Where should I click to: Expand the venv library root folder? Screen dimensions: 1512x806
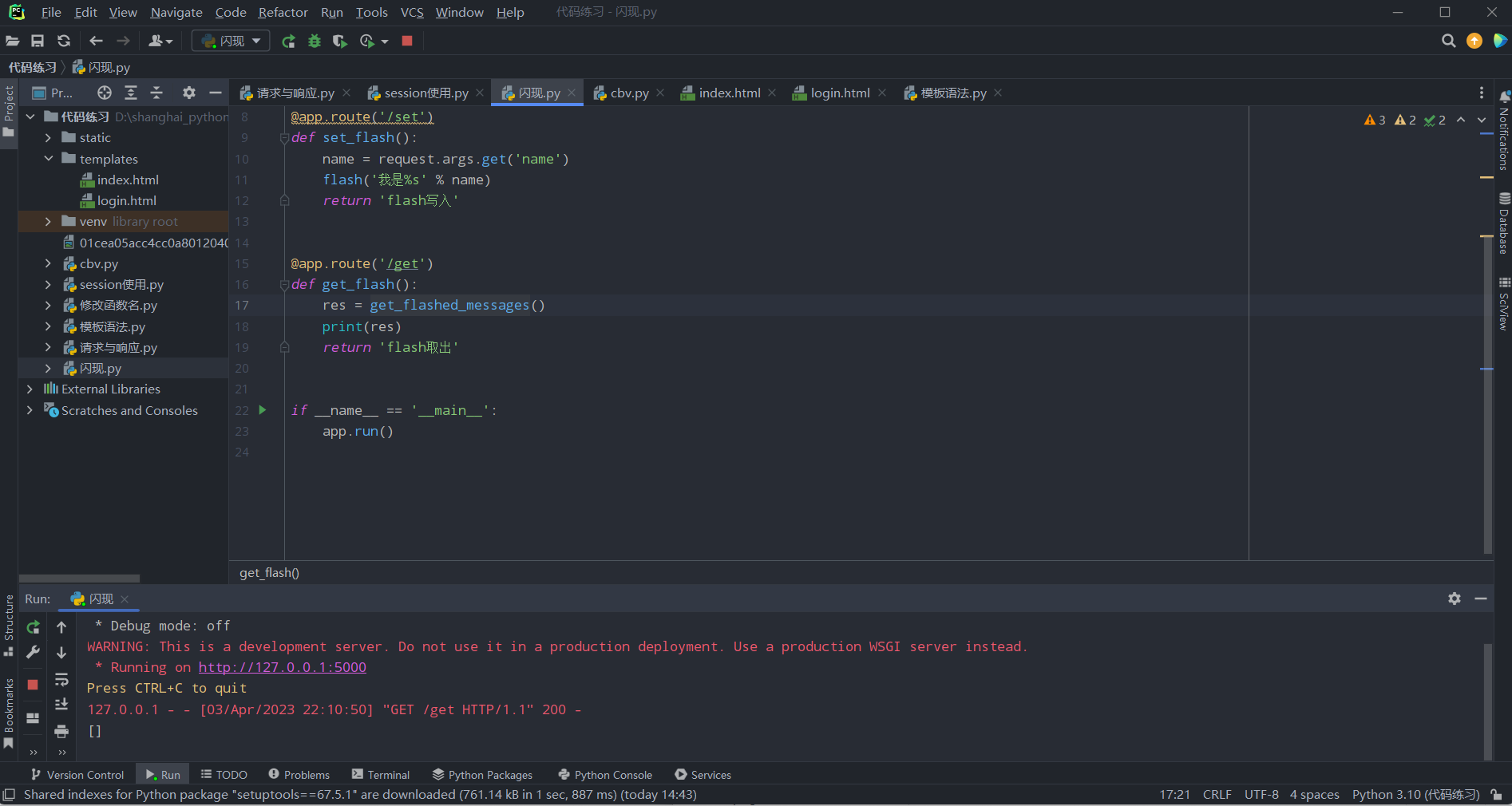tap(48, 221)
